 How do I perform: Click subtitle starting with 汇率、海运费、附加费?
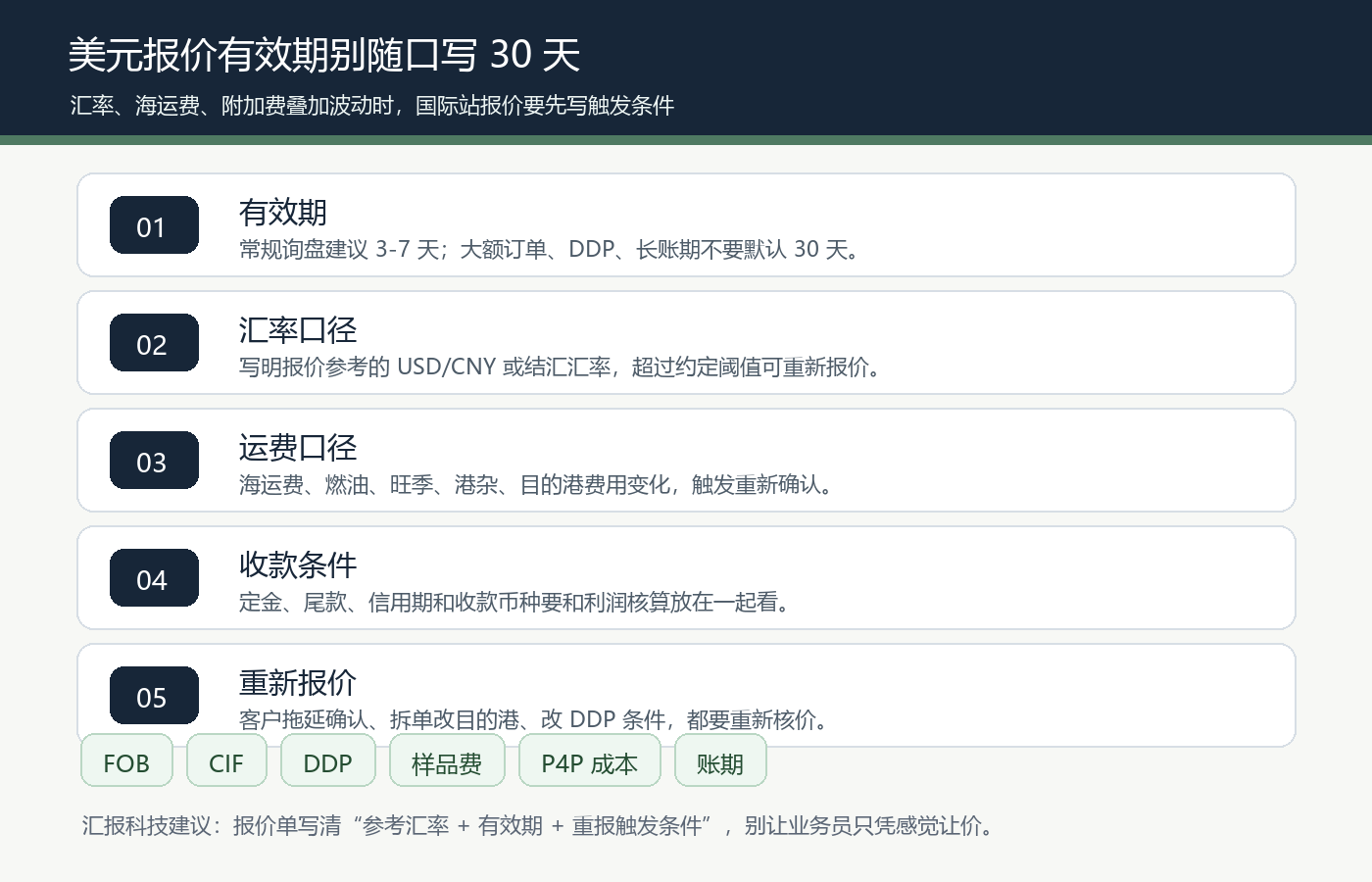pos(372,106)
